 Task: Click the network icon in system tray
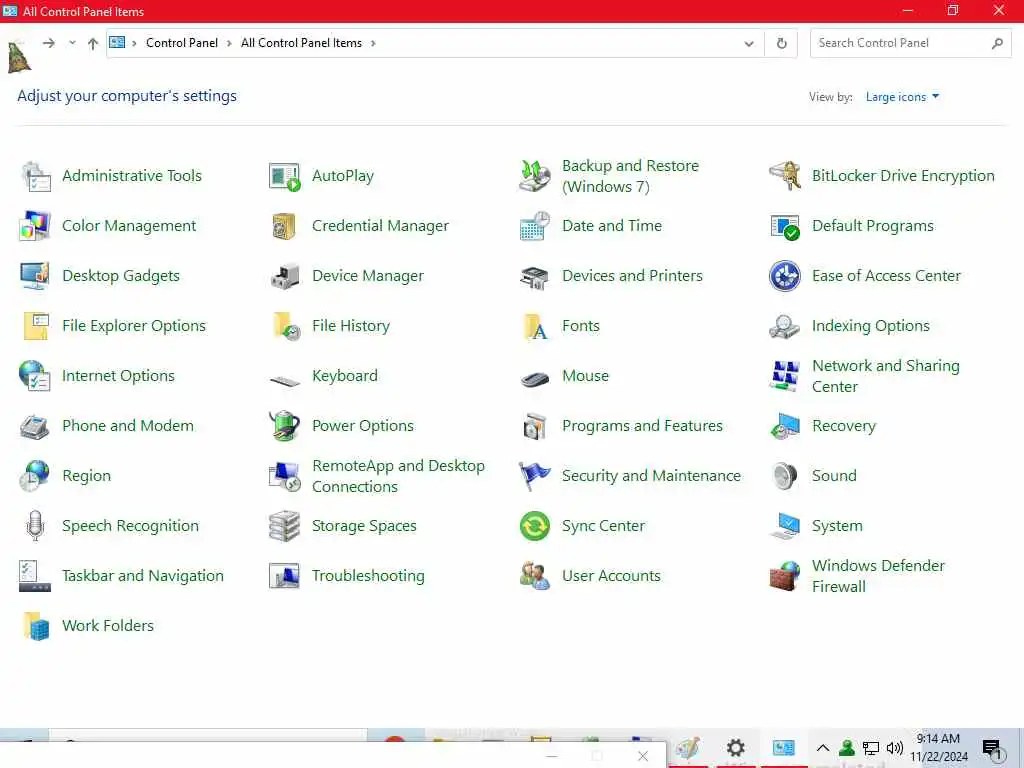click(871, 748)
